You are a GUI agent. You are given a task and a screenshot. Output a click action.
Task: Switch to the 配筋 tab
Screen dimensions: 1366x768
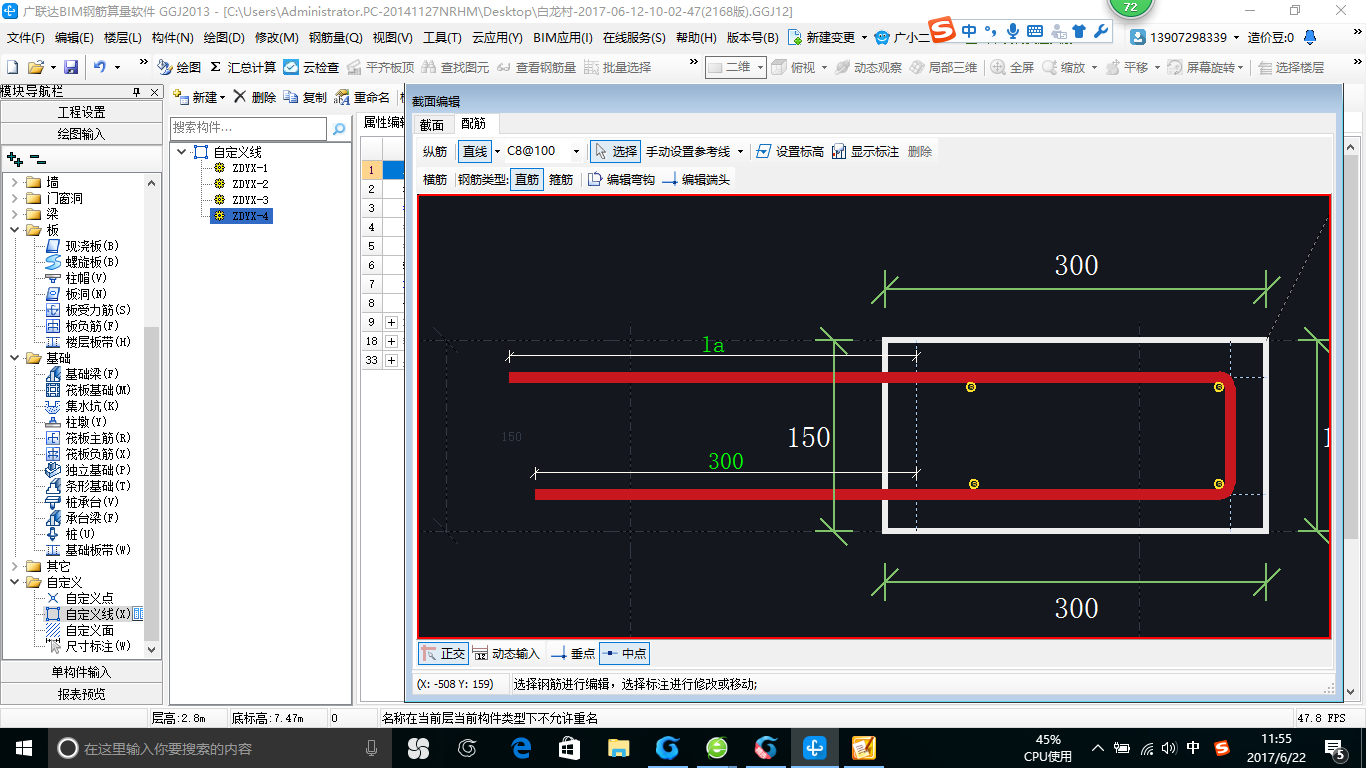coord(473,124)
